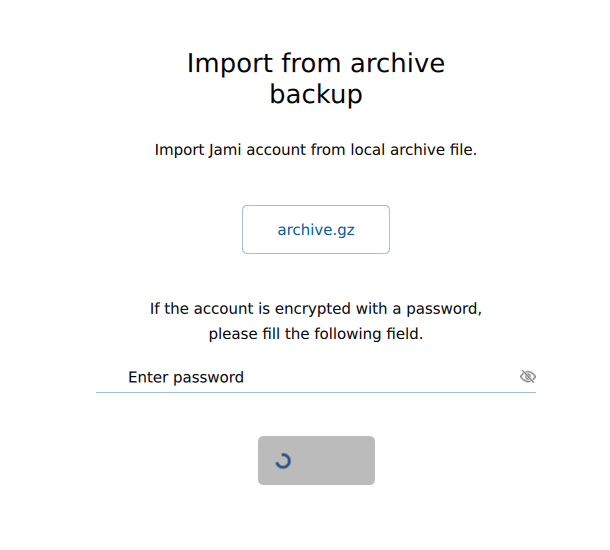Click the 'archive.gz' blue file name label
Viewport: 610px width, 550px height.
(x=316, y=230)
